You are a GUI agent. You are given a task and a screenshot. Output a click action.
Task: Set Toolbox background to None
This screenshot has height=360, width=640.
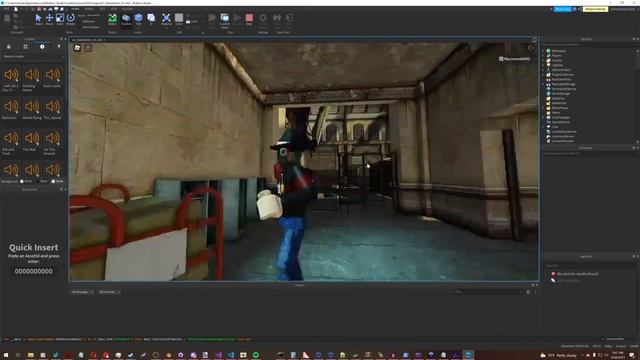[57, 181]
